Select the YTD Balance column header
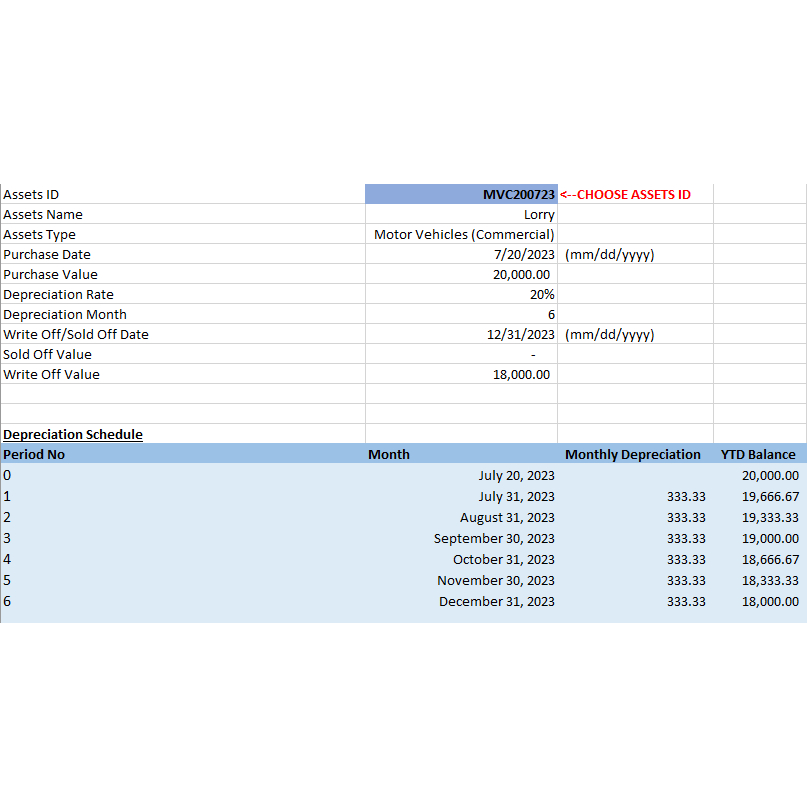This screenshot has width=807, height=807. click(758, 454)
